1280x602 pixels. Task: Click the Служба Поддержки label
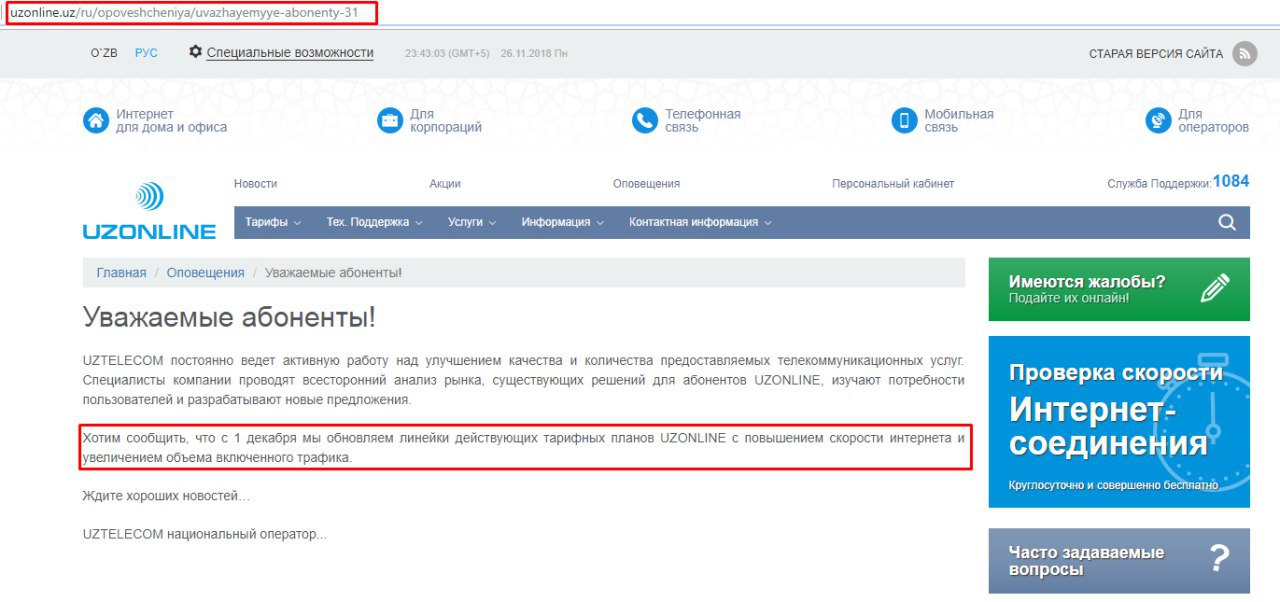click(x=1160, y=184)
